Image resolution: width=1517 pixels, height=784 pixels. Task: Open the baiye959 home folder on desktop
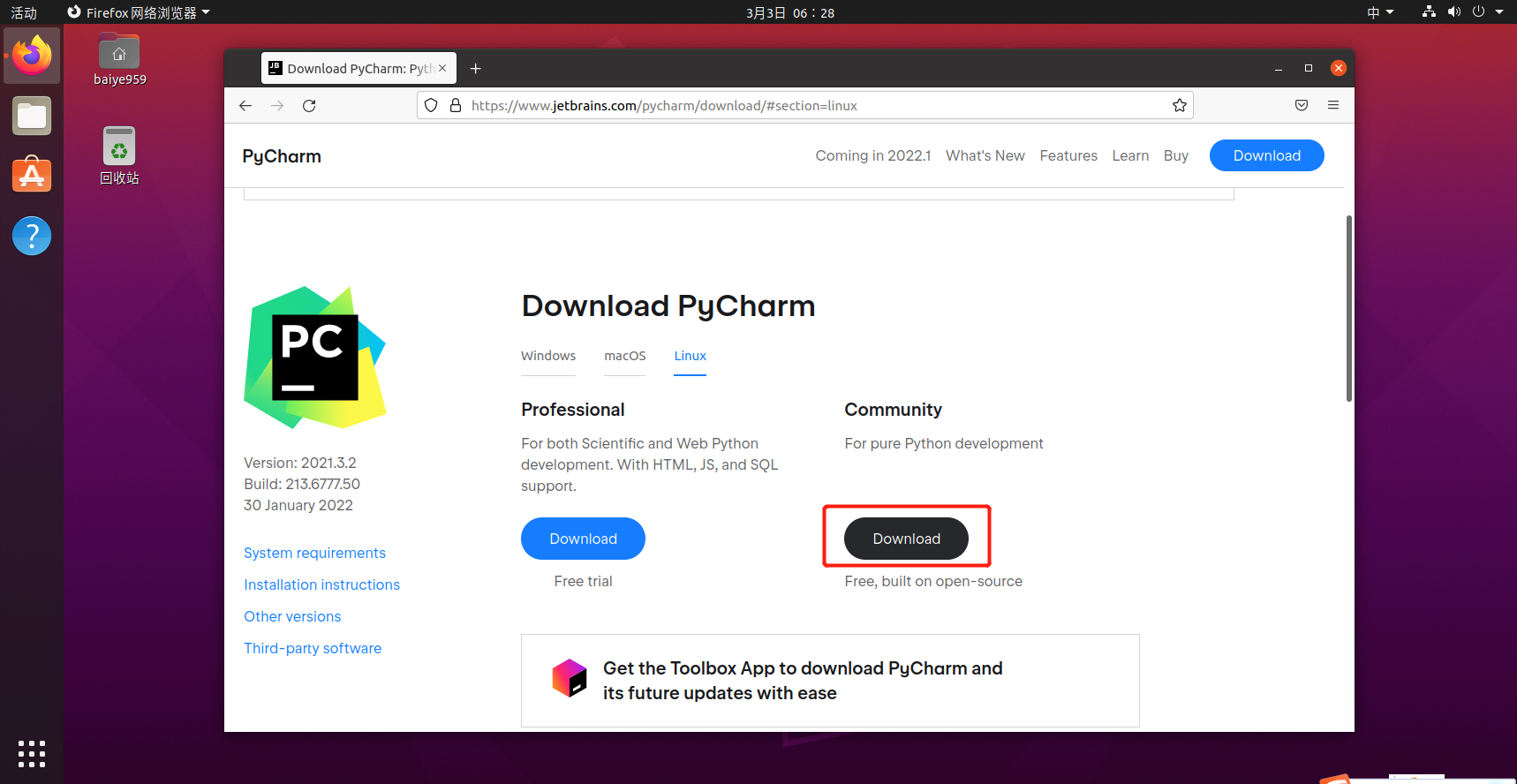[x=119, y=59]
